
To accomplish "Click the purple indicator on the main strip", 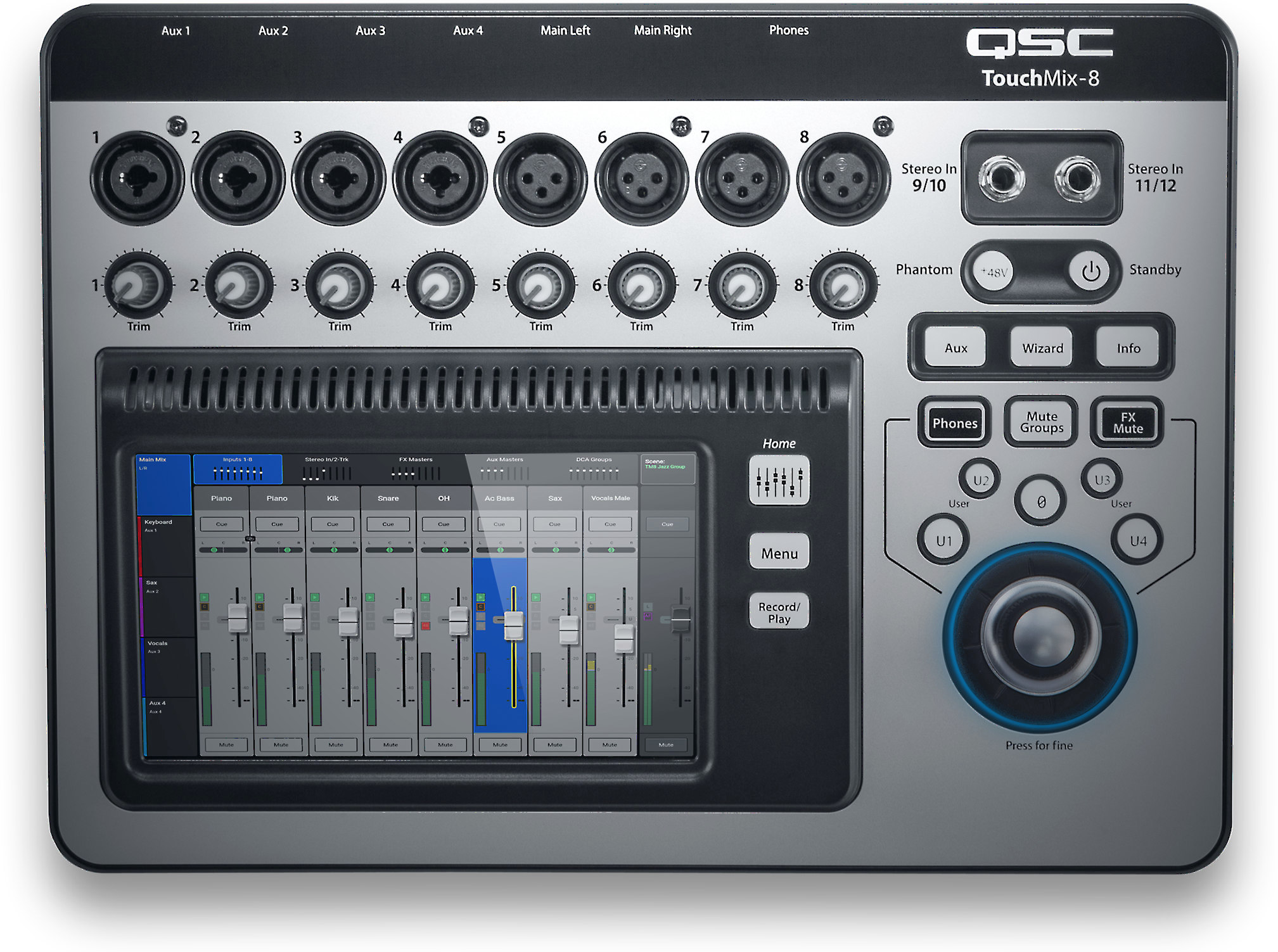I will (648, 616).
